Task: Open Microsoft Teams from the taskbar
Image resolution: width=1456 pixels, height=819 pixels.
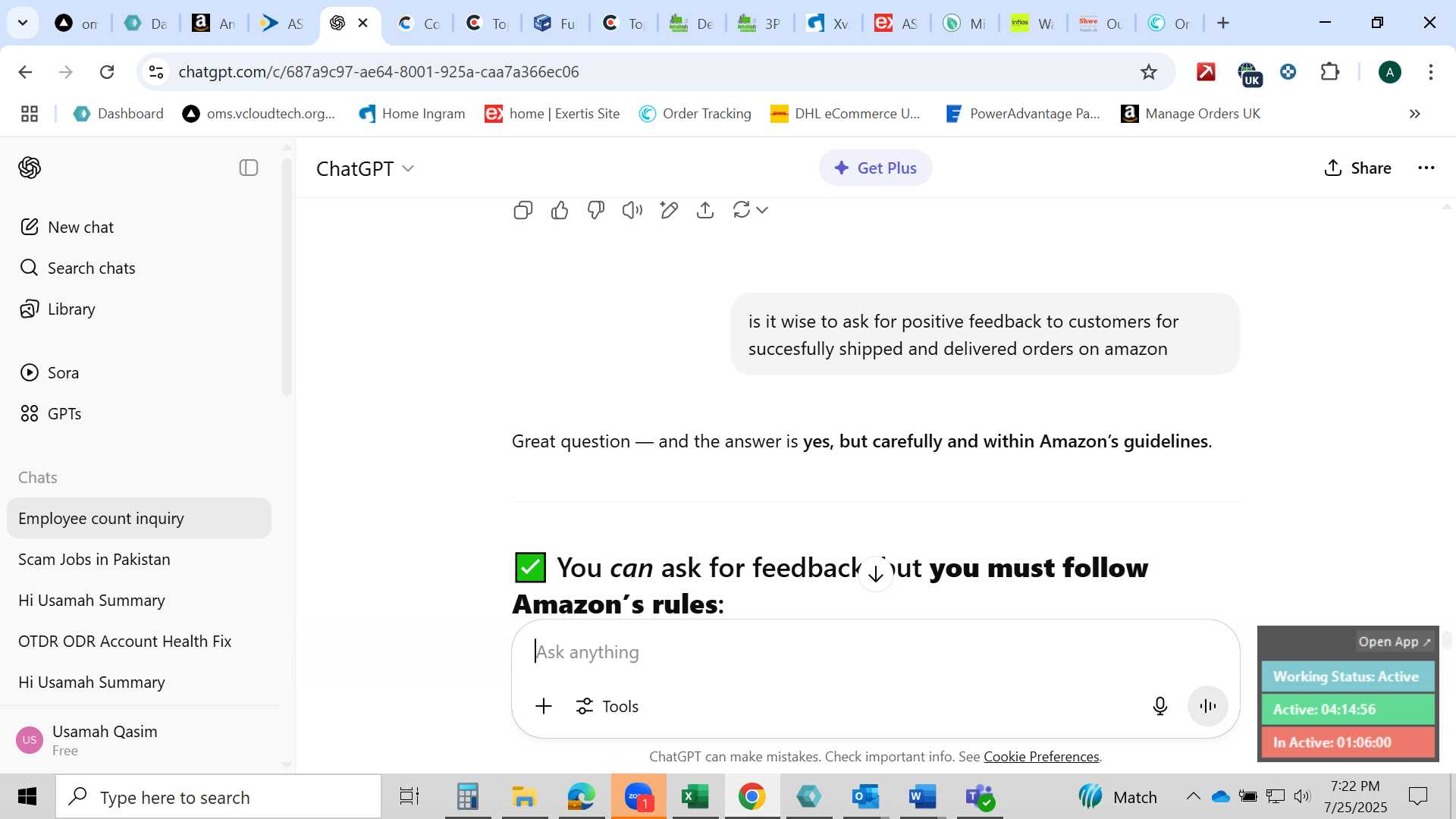Action: (x=980, y=796)
